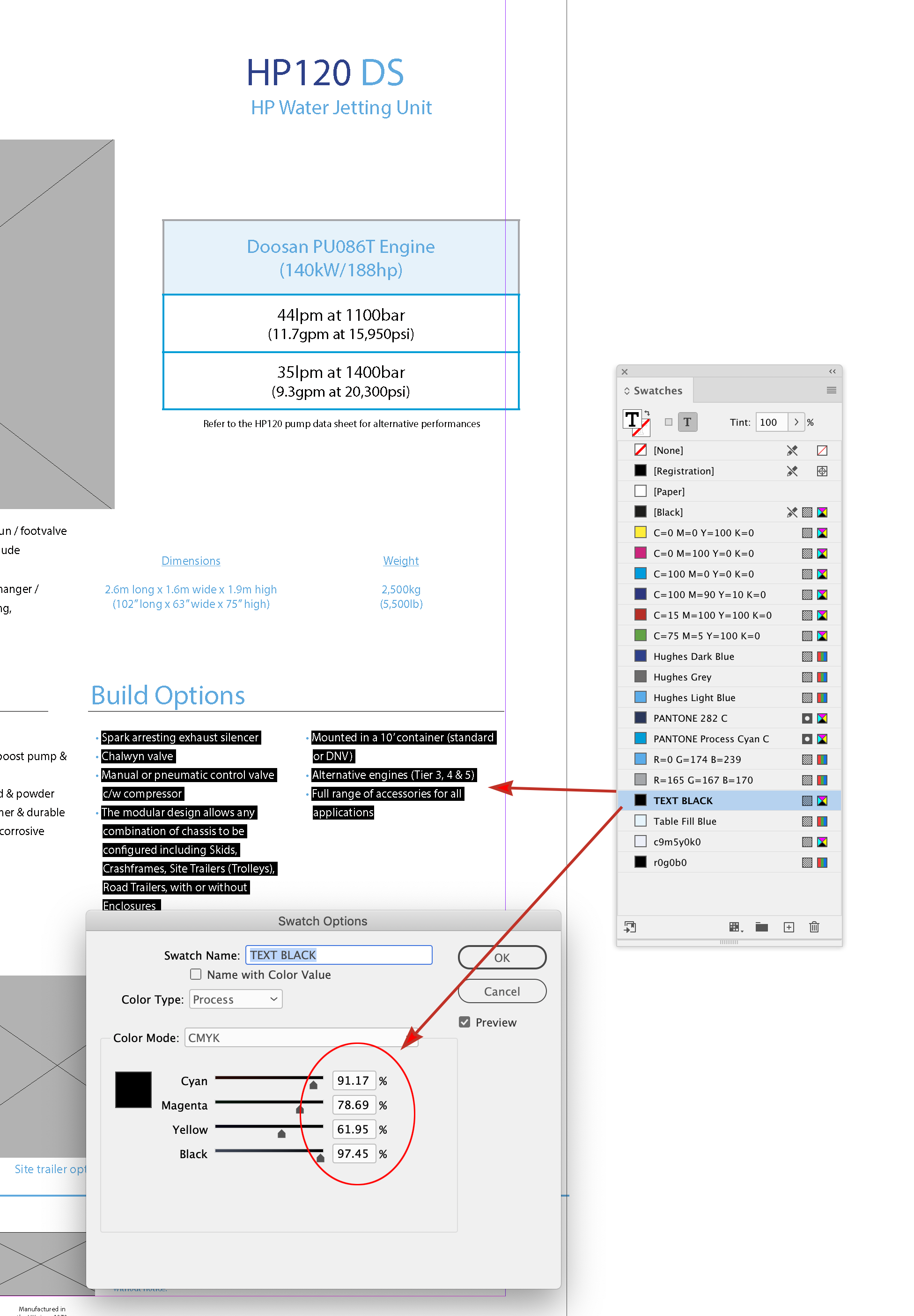Click the Swatches tab label
The width and height of the screenshot is (914, 1316).
tap(659, 391)
